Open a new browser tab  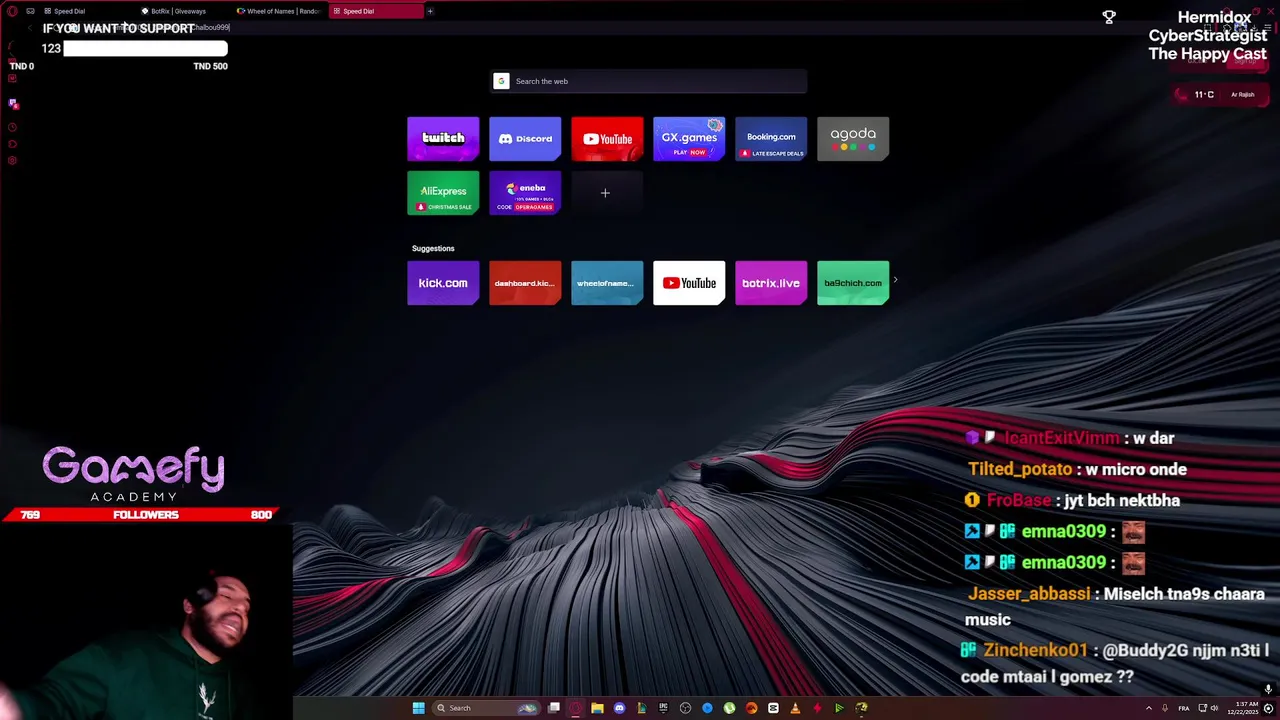pyautogui.click(x=430, y=11)
